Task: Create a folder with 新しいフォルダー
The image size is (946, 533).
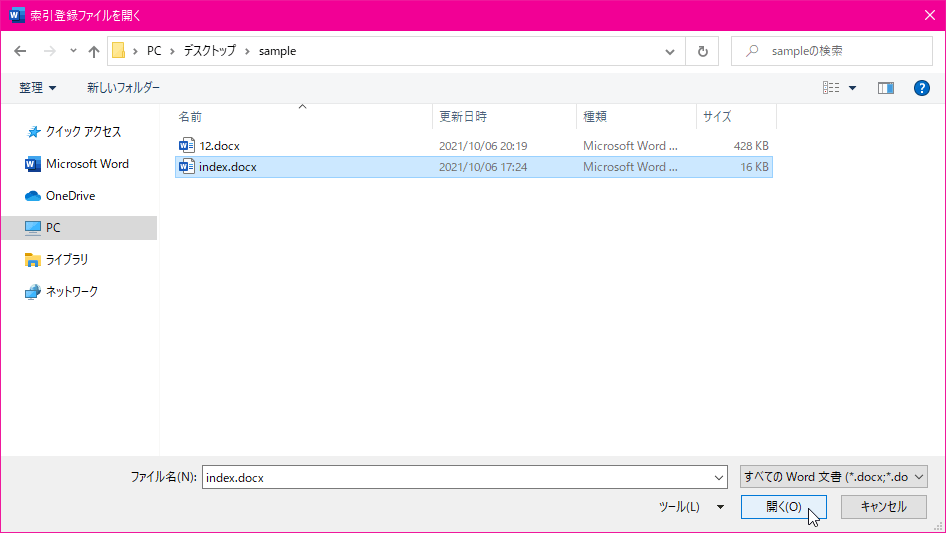Action: (x=124, y=88)
